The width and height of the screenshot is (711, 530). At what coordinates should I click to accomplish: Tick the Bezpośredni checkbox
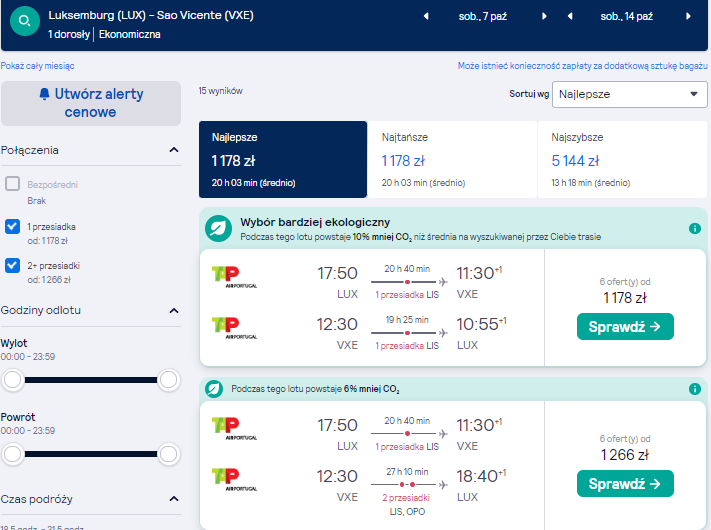(12, 184)
